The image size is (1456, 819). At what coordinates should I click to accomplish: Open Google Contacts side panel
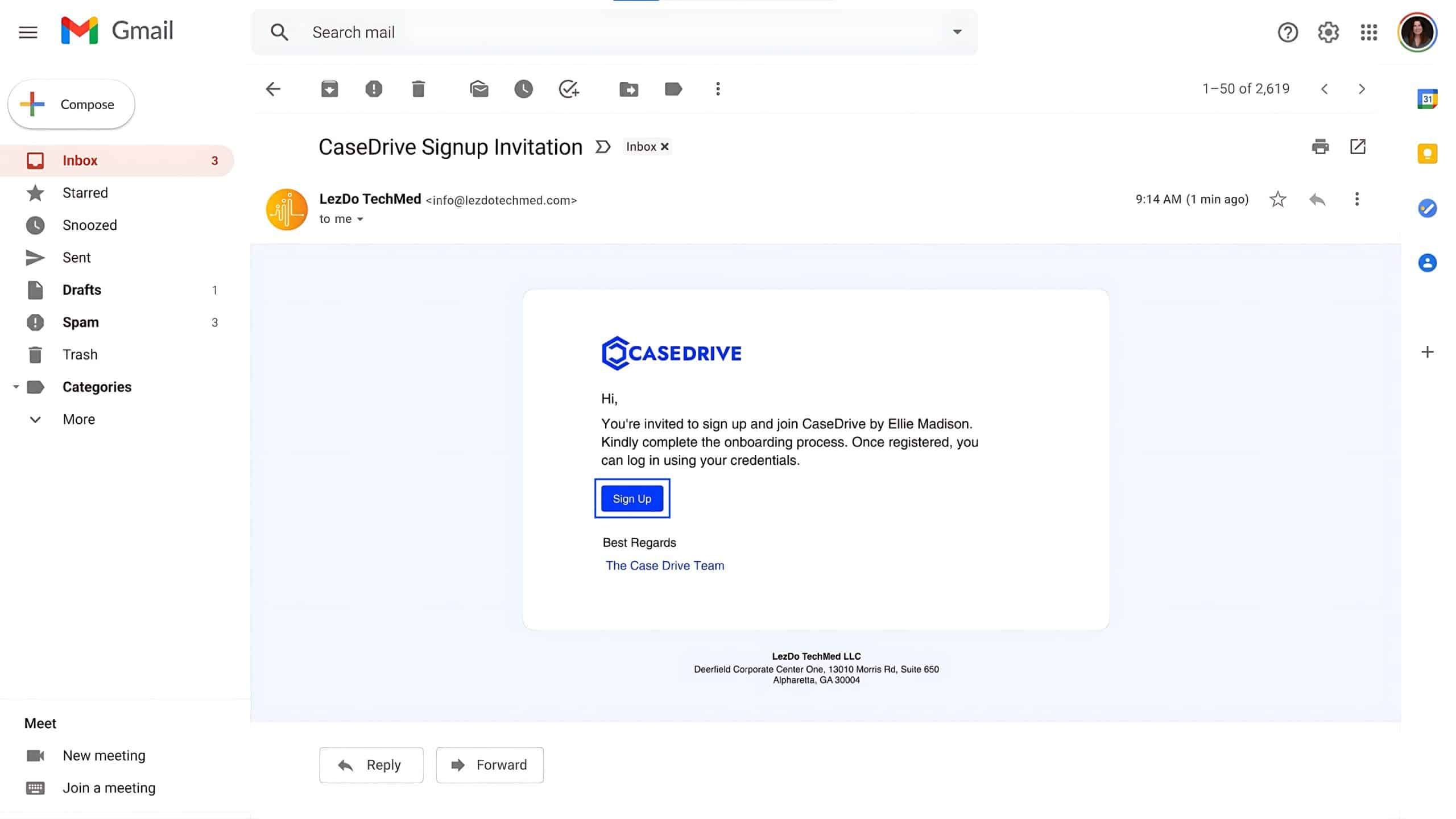tap(1427, 263)
